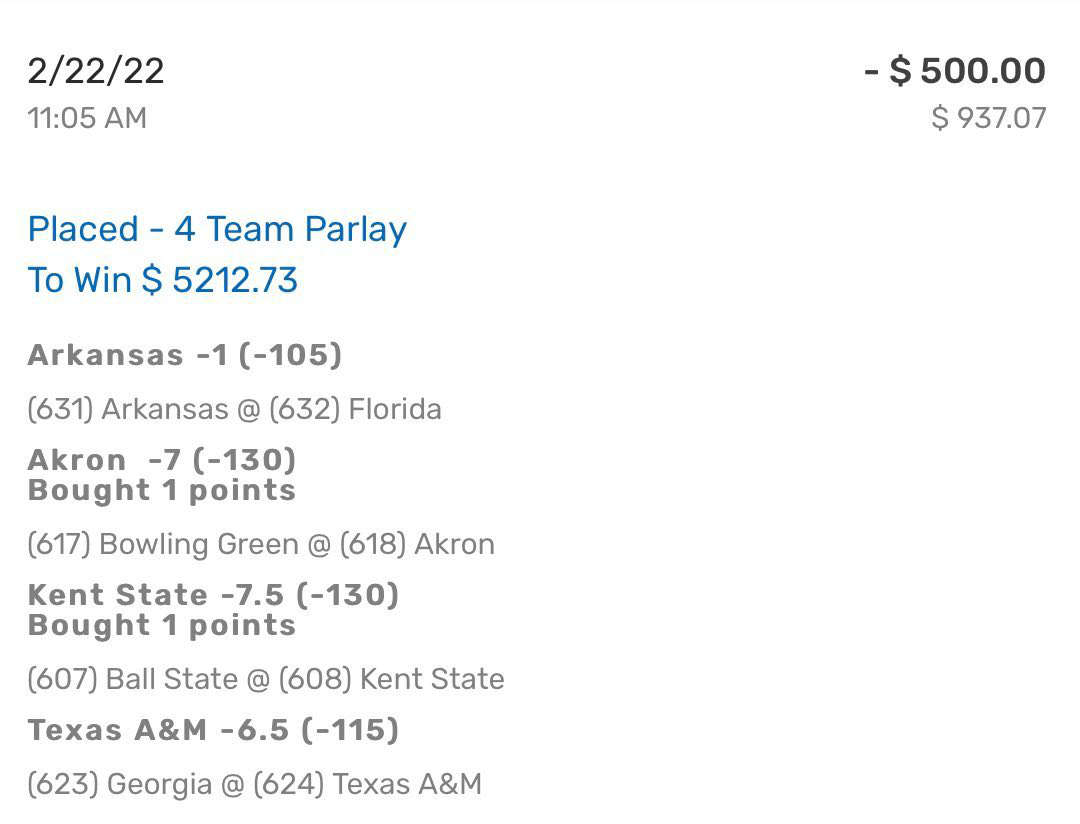Viewport: 1080px width, 824px height.
Task: Select the Arkansas -1 (-105) pick
Action: pyautogui.click(x=185, y=356)
